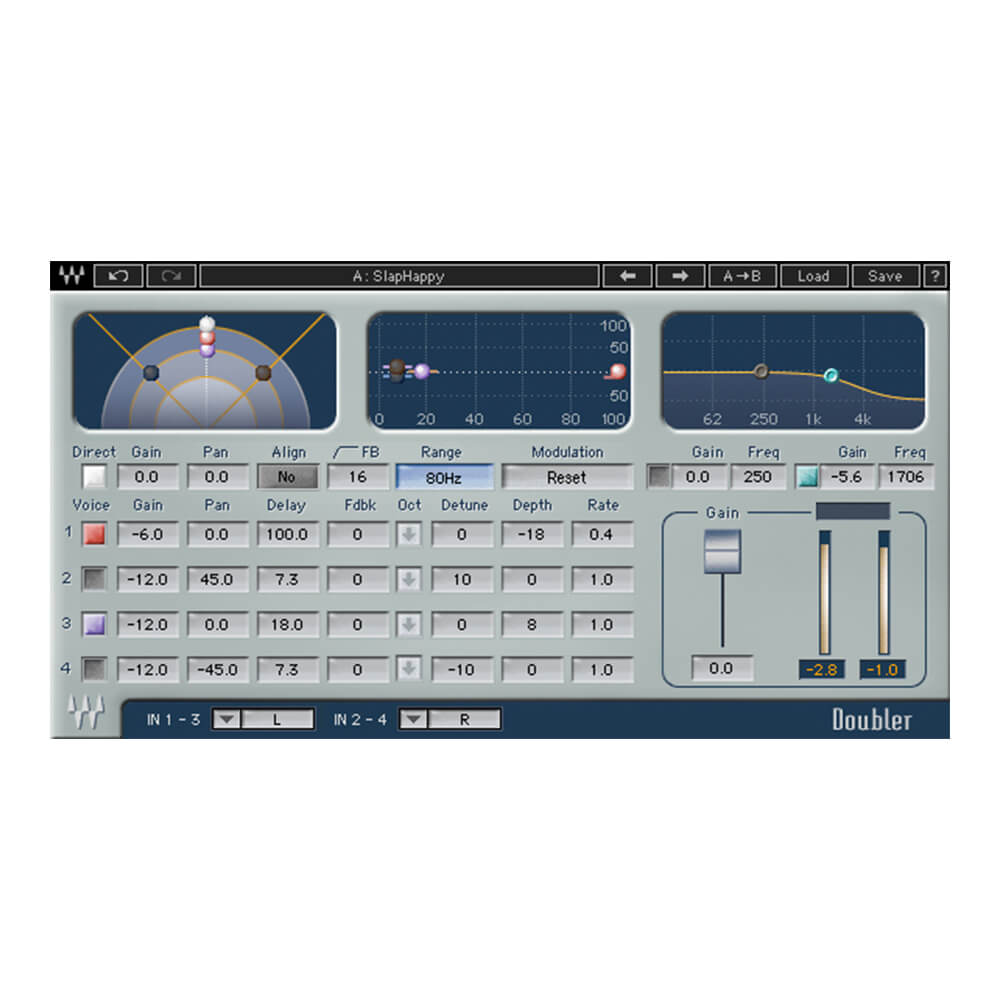The image size is (1000, 1000).
Task: Click Voice 1 Delay 100.0 field
Action: [287, 534]
